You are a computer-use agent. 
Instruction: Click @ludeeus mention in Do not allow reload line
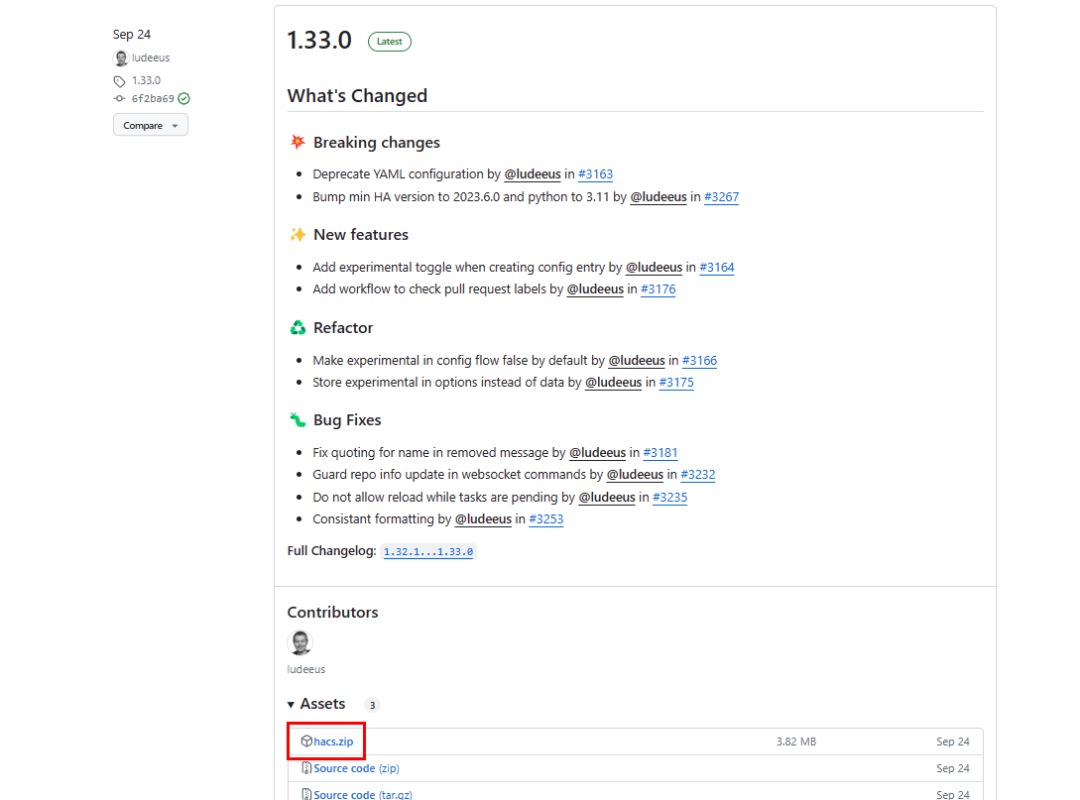click(607, 498)
